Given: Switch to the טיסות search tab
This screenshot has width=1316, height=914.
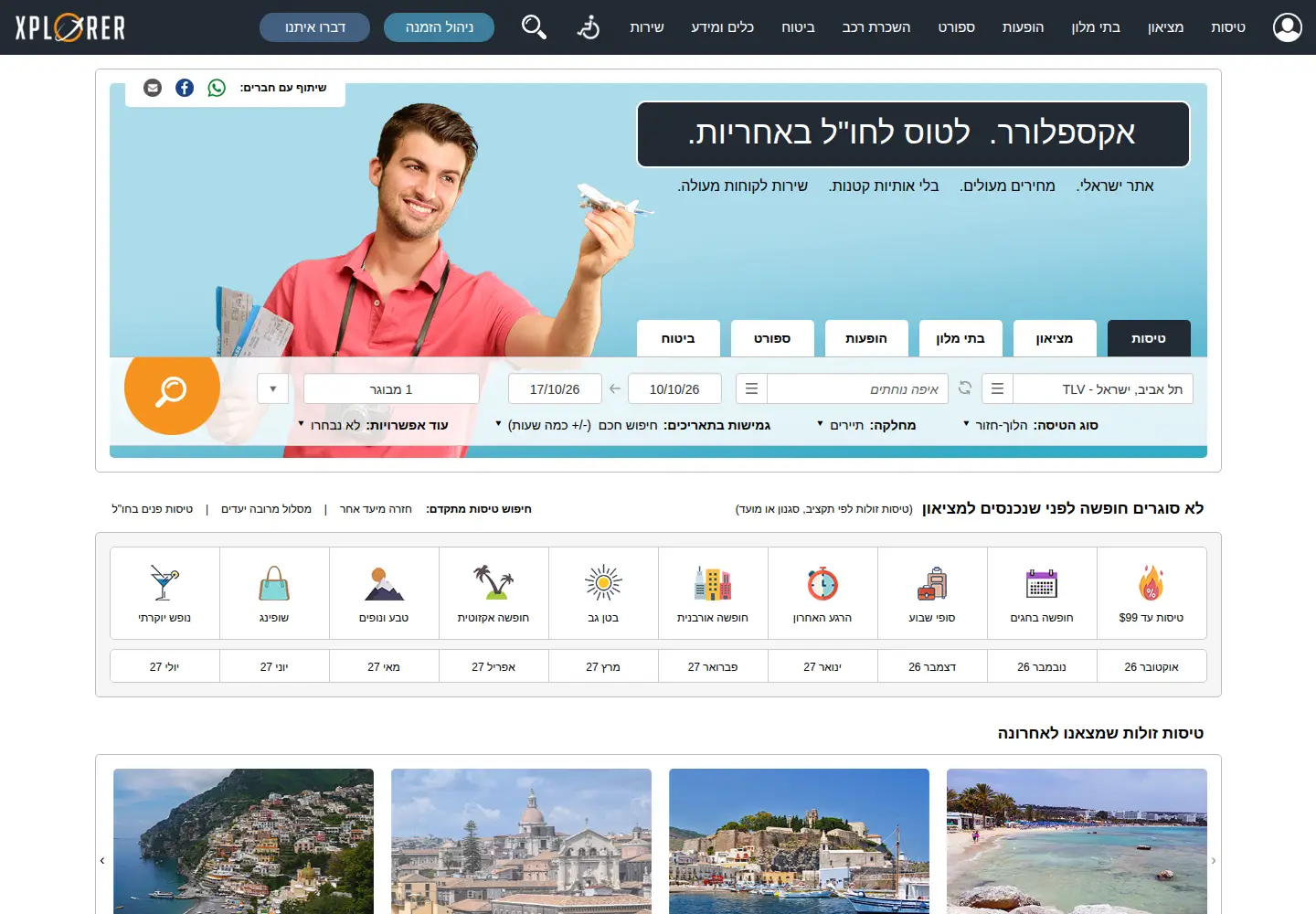Looking at the screenshot, I should coord(1149,338).
